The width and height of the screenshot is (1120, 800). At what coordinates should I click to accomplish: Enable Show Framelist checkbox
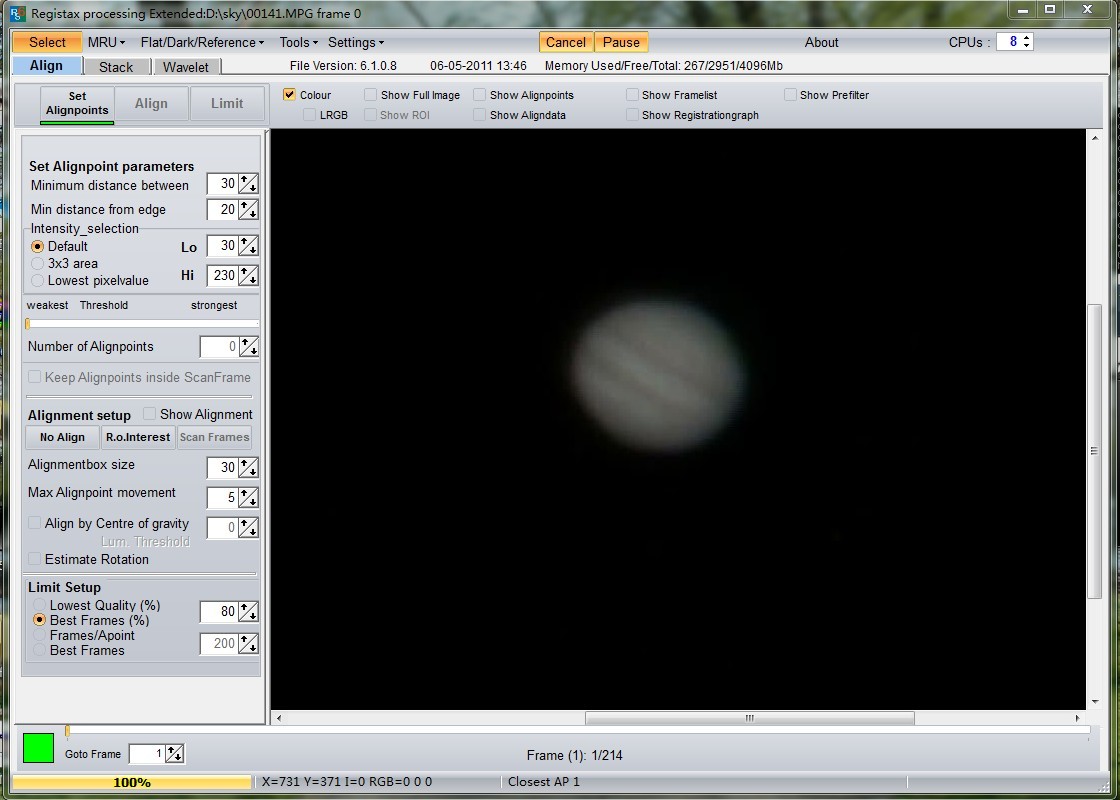[x=632, y=95]
